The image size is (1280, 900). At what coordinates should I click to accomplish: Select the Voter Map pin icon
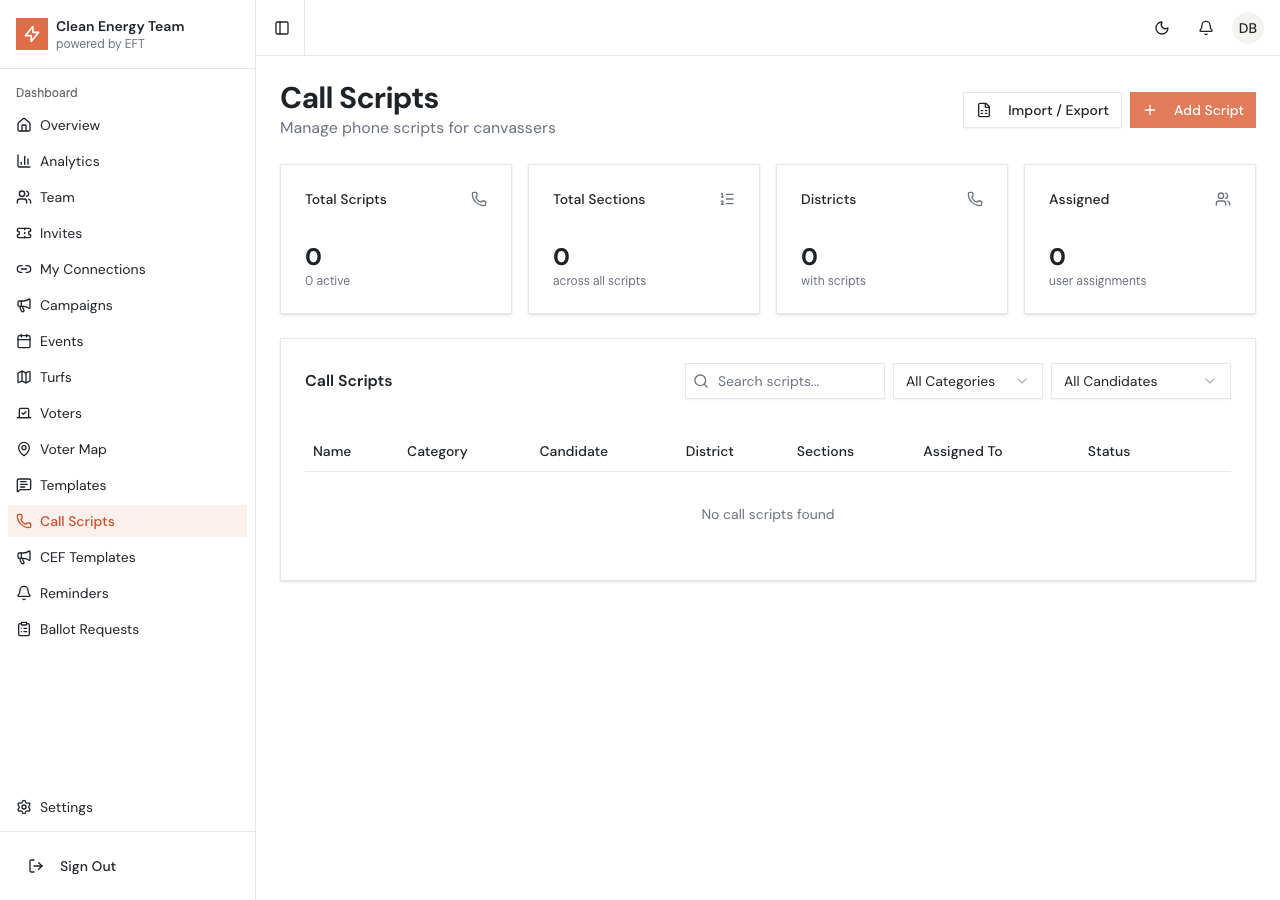(x=24, y=449)
